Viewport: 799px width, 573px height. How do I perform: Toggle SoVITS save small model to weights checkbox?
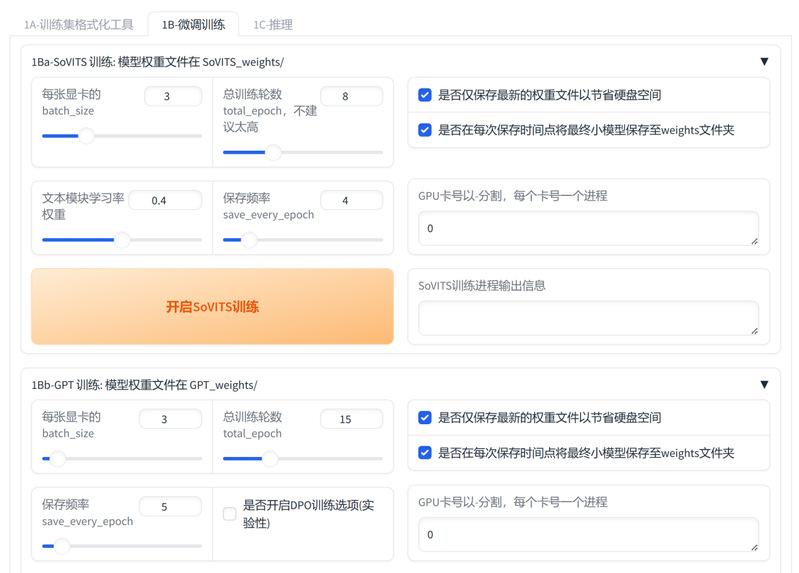point(425,130)
